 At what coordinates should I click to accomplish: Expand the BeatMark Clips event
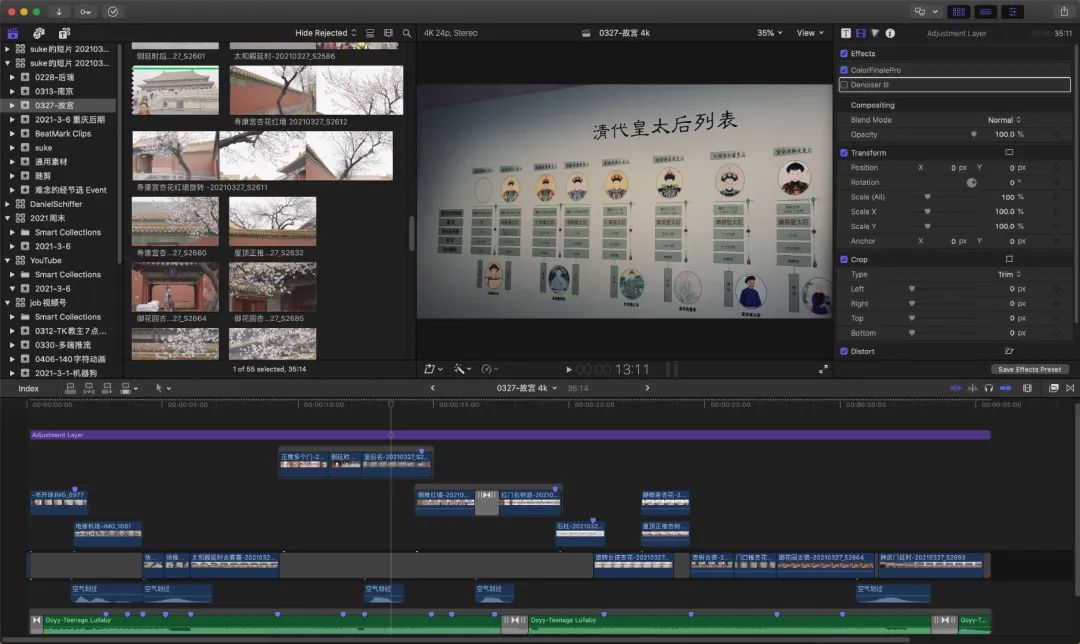click(12, 134)
